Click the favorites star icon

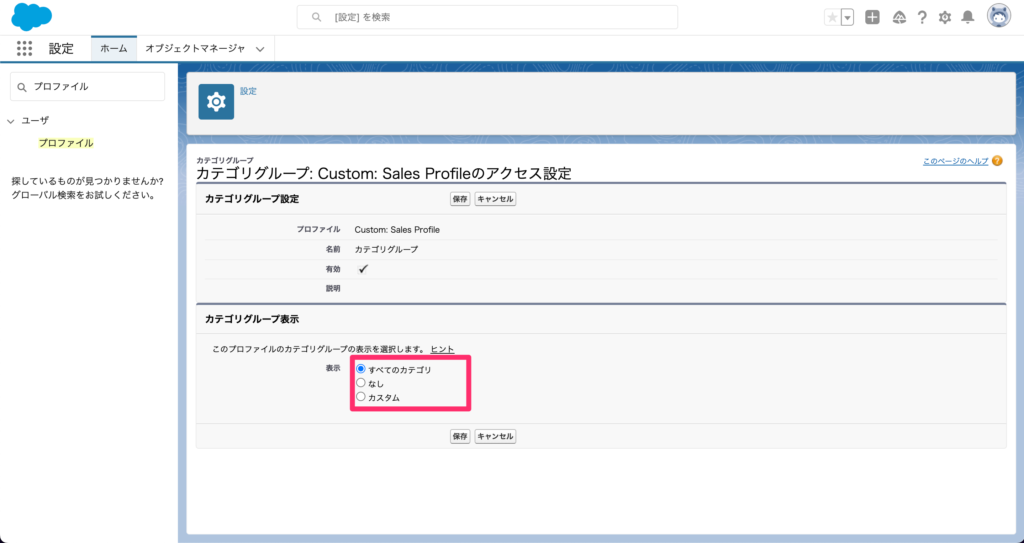pyautogui.click(x=832, y=18)
